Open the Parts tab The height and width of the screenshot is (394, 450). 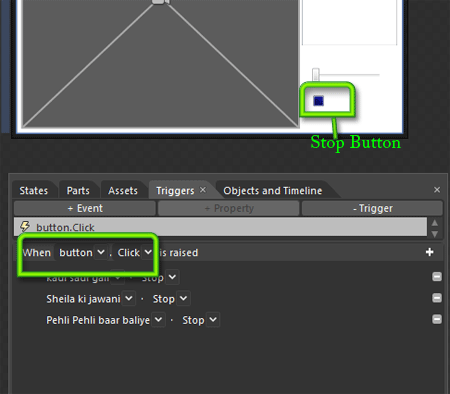pyautogui.click(x=78, y=191)
